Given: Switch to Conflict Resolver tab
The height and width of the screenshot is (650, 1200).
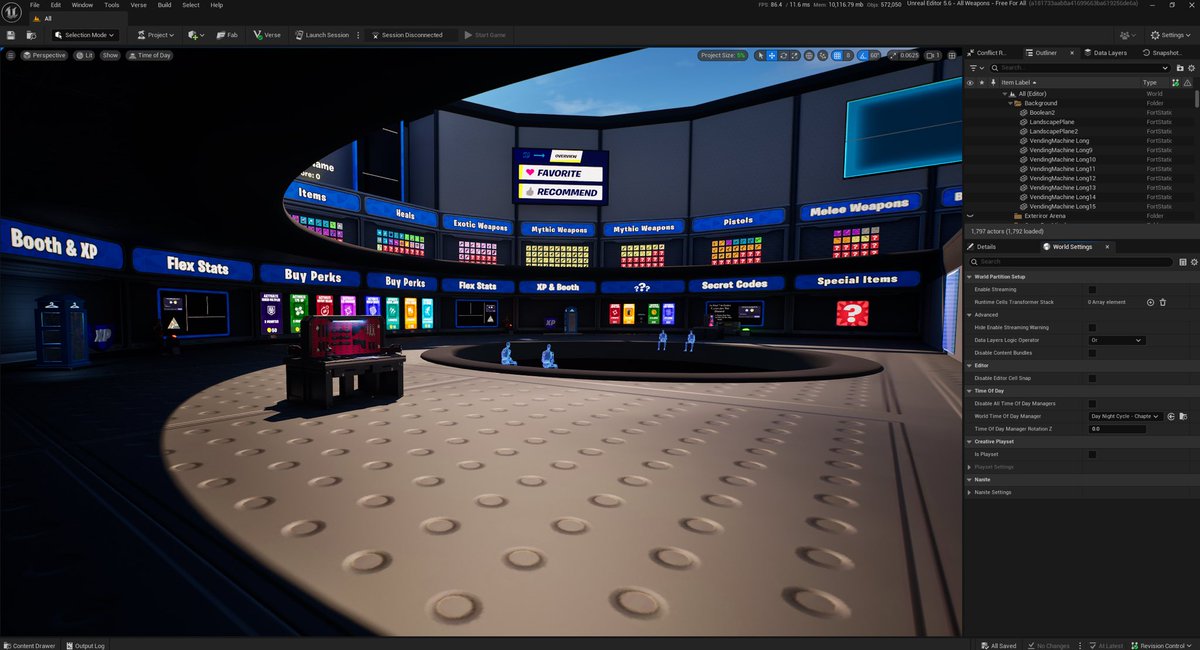Looking at the screenshot, I should coord(988,52).
